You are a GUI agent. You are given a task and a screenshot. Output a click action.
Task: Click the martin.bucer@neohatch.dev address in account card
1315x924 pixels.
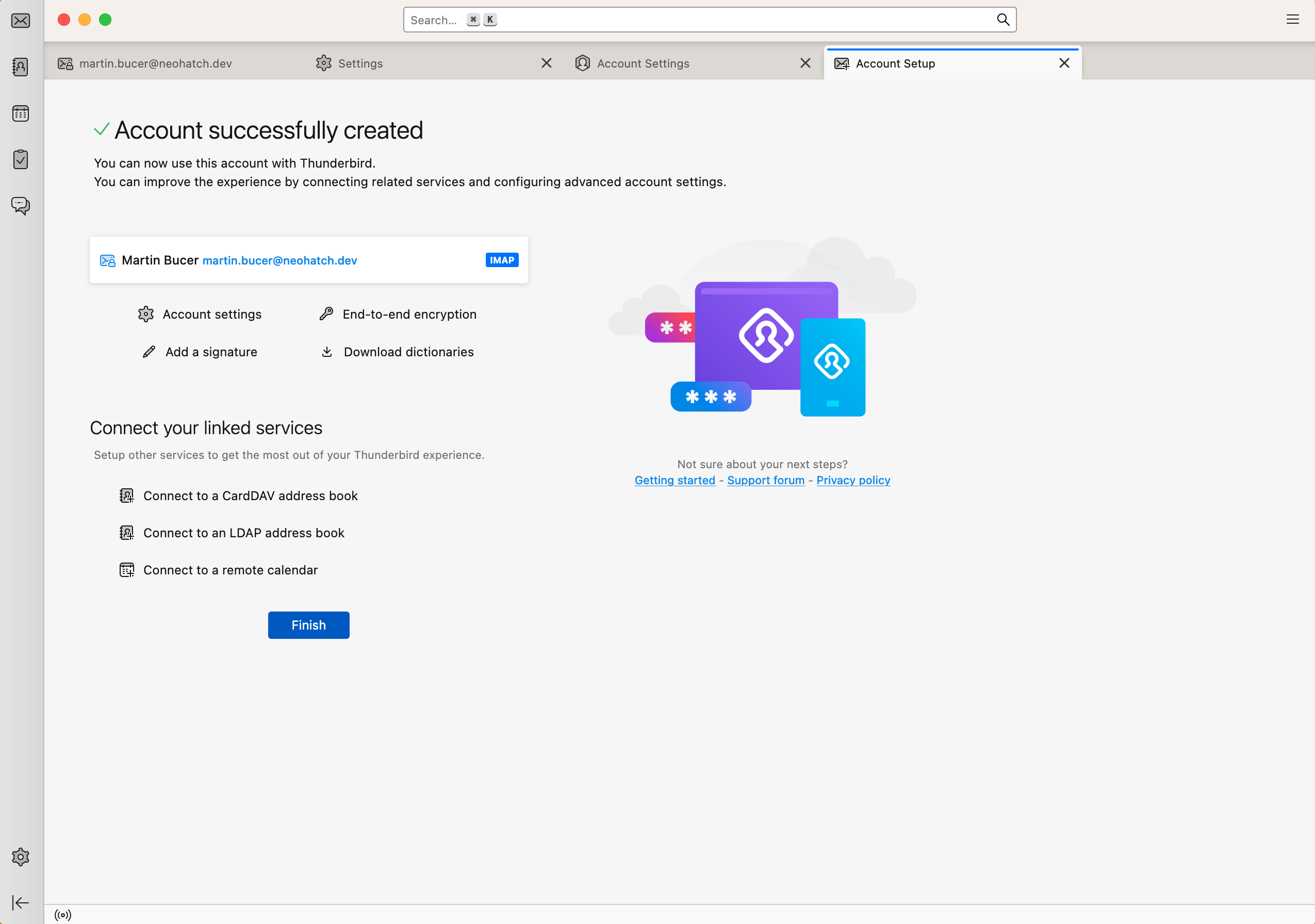pyautogui.click(x=280, y=260)
